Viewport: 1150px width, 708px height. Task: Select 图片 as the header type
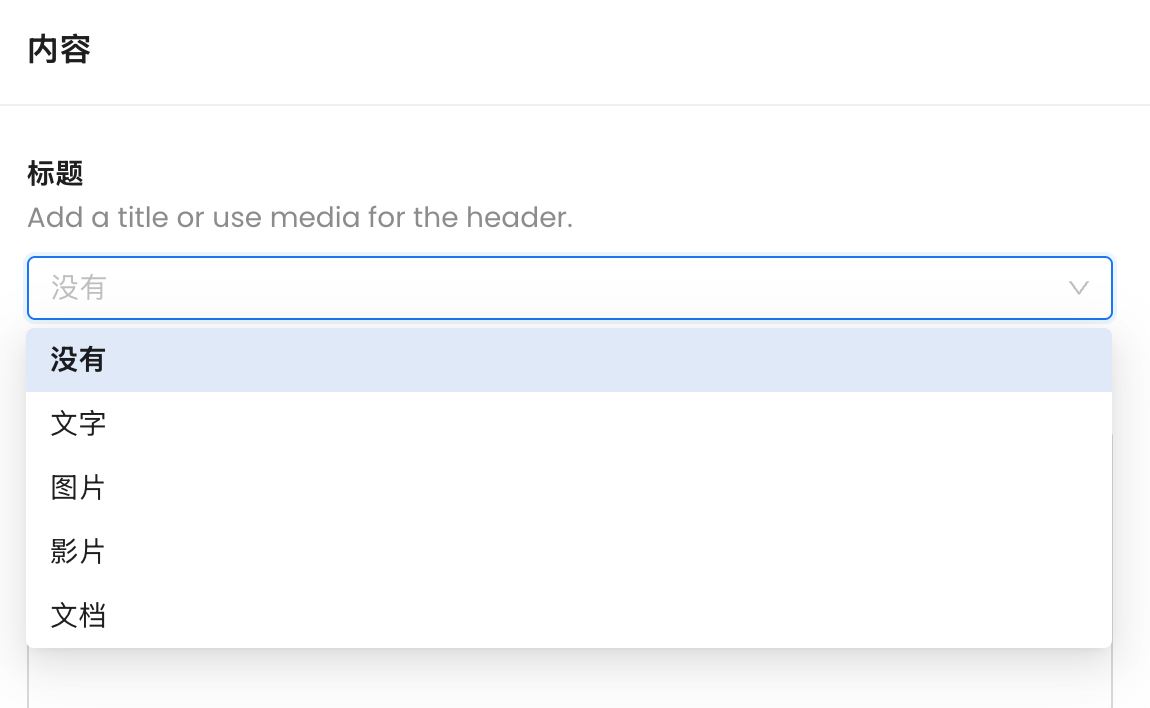click(78, 488)
